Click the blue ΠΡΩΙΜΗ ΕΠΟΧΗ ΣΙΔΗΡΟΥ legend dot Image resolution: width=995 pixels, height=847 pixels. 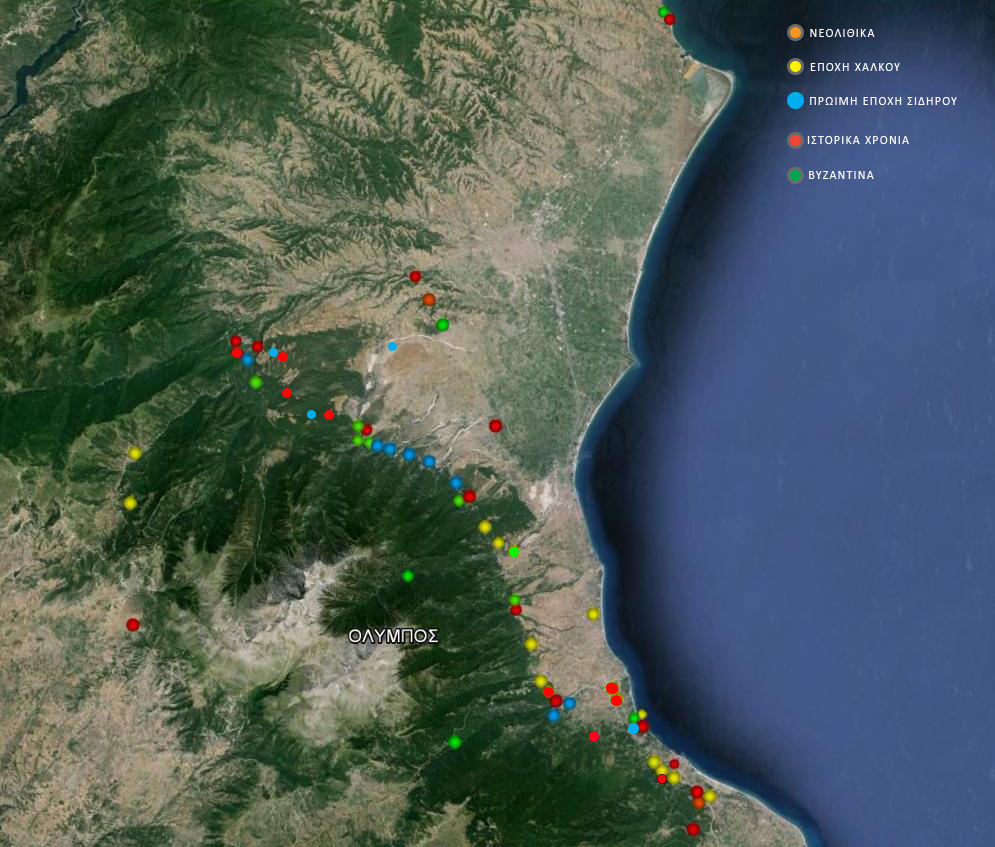[x=795, y=101]
